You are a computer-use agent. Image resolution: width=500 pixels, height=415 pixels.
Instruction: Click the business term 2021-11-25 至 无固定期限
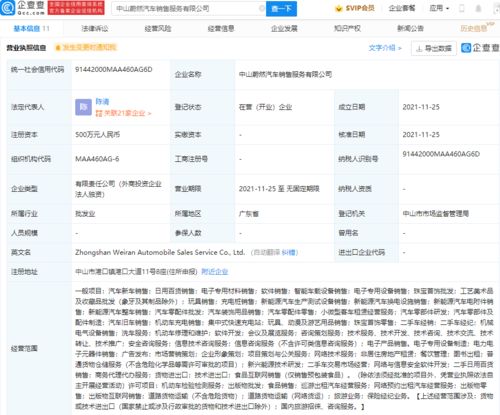(x=279, y=189)
